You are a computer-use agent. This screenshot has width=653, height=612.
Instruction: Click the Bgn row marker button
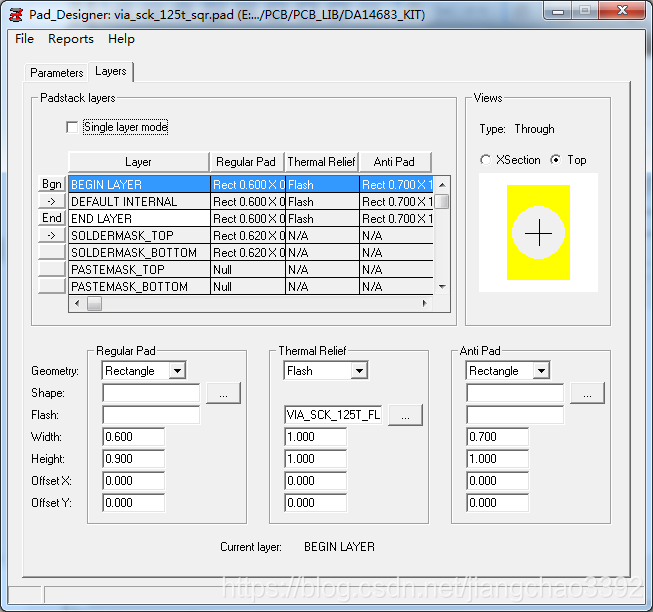tap(51, 184)
